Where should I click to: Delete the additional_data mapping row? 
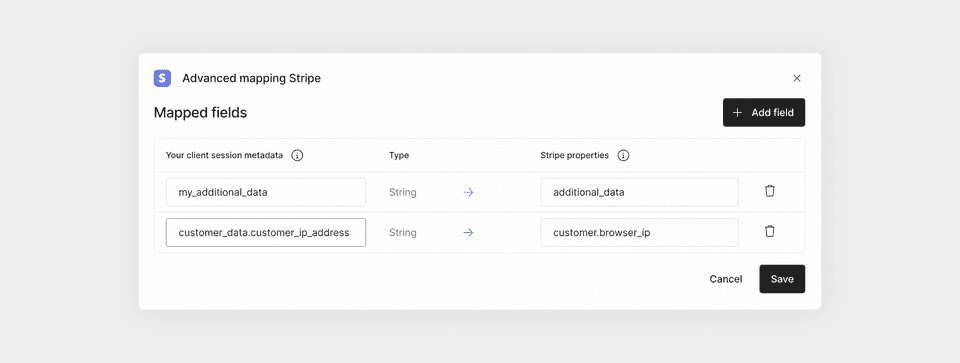(770, 191)
